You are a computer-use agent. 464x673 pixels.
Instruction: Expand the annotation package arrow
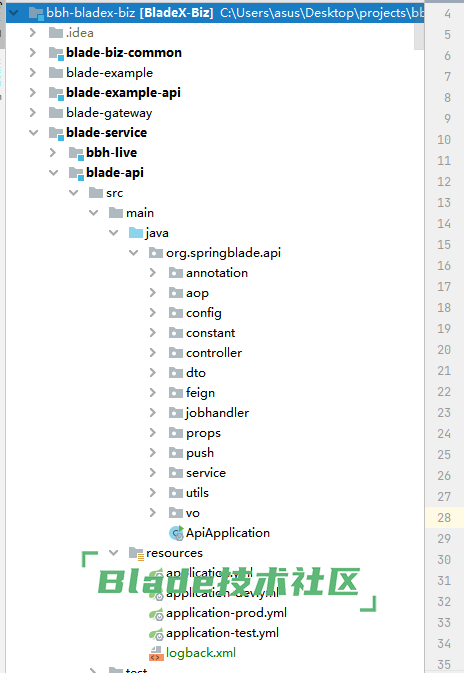pos(153,273)
